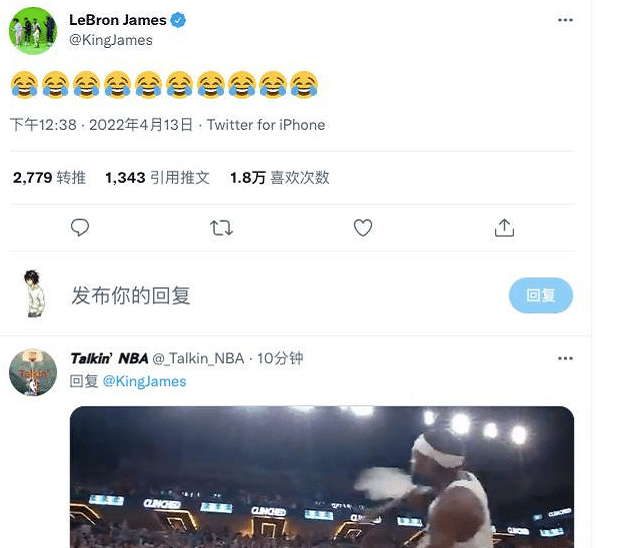
Task: Open the share tweet icon
Action: [x=505, y=228]
